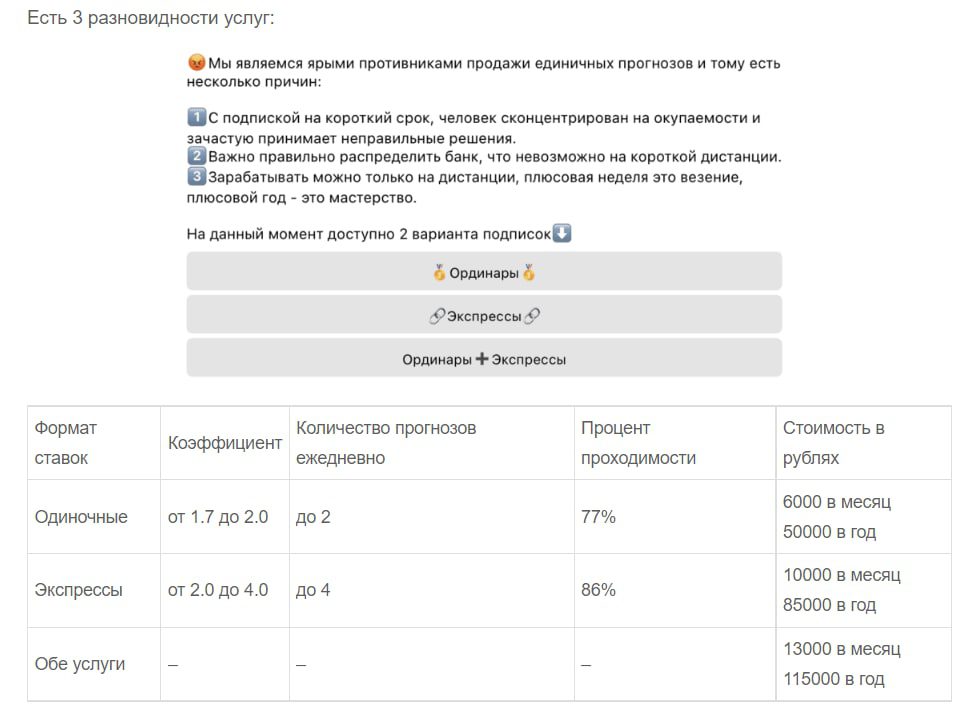Click the Процент проходимости header cell
The height and width of the screenshot is (704, 963).
click(x=675, y=443)
